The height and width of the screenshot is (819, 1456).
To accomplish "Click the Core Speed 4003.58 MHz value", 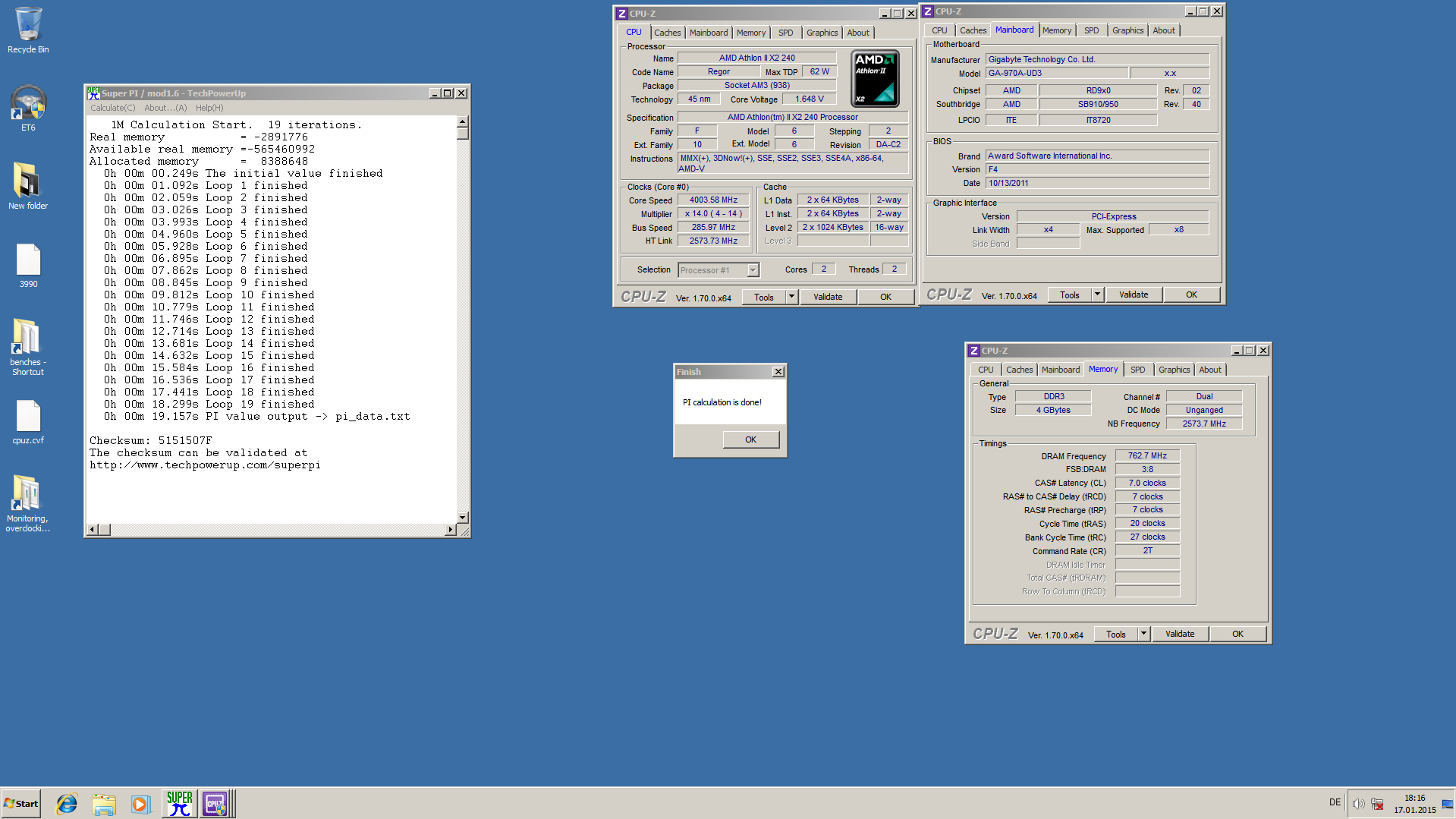I will (713, 200).
